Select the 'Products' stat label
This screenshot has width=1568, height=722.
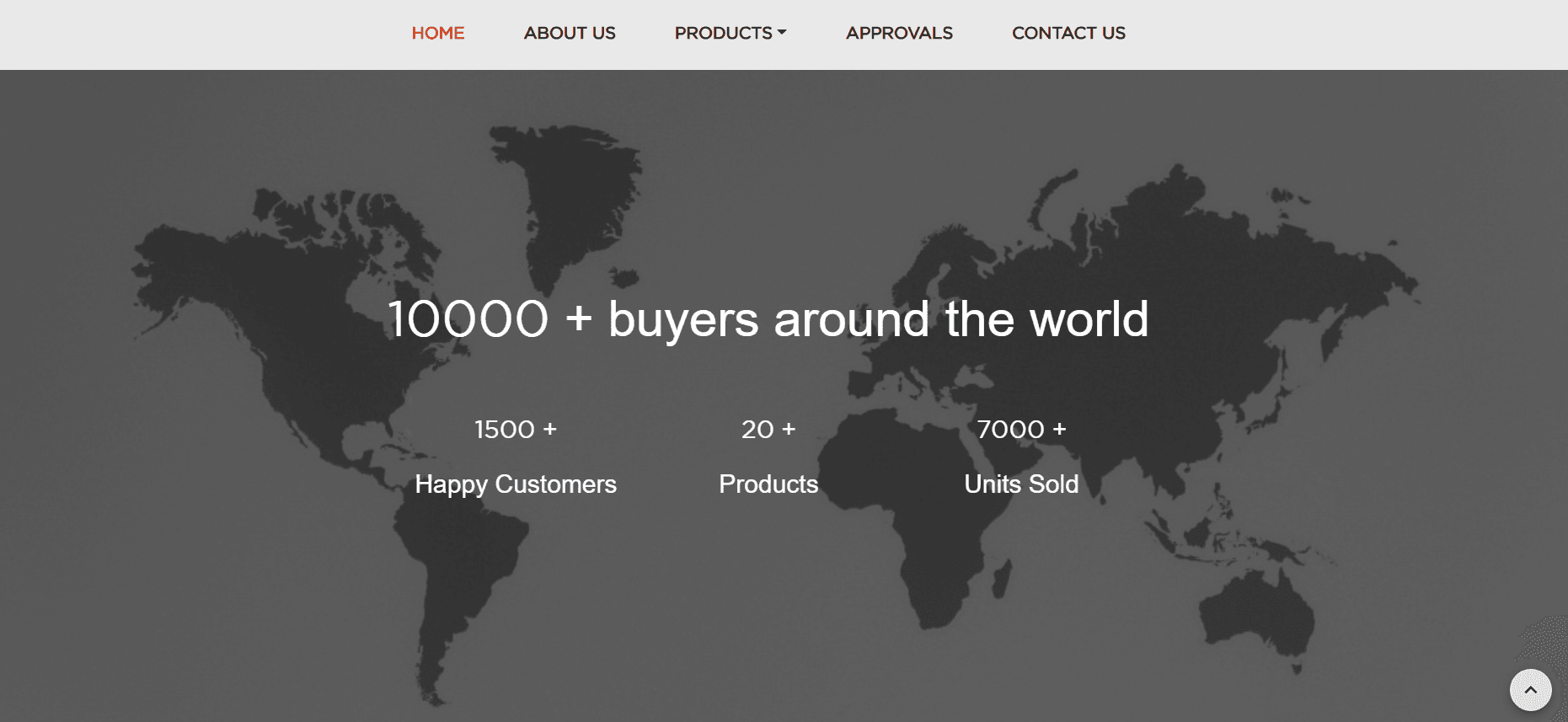pos(768,484)
